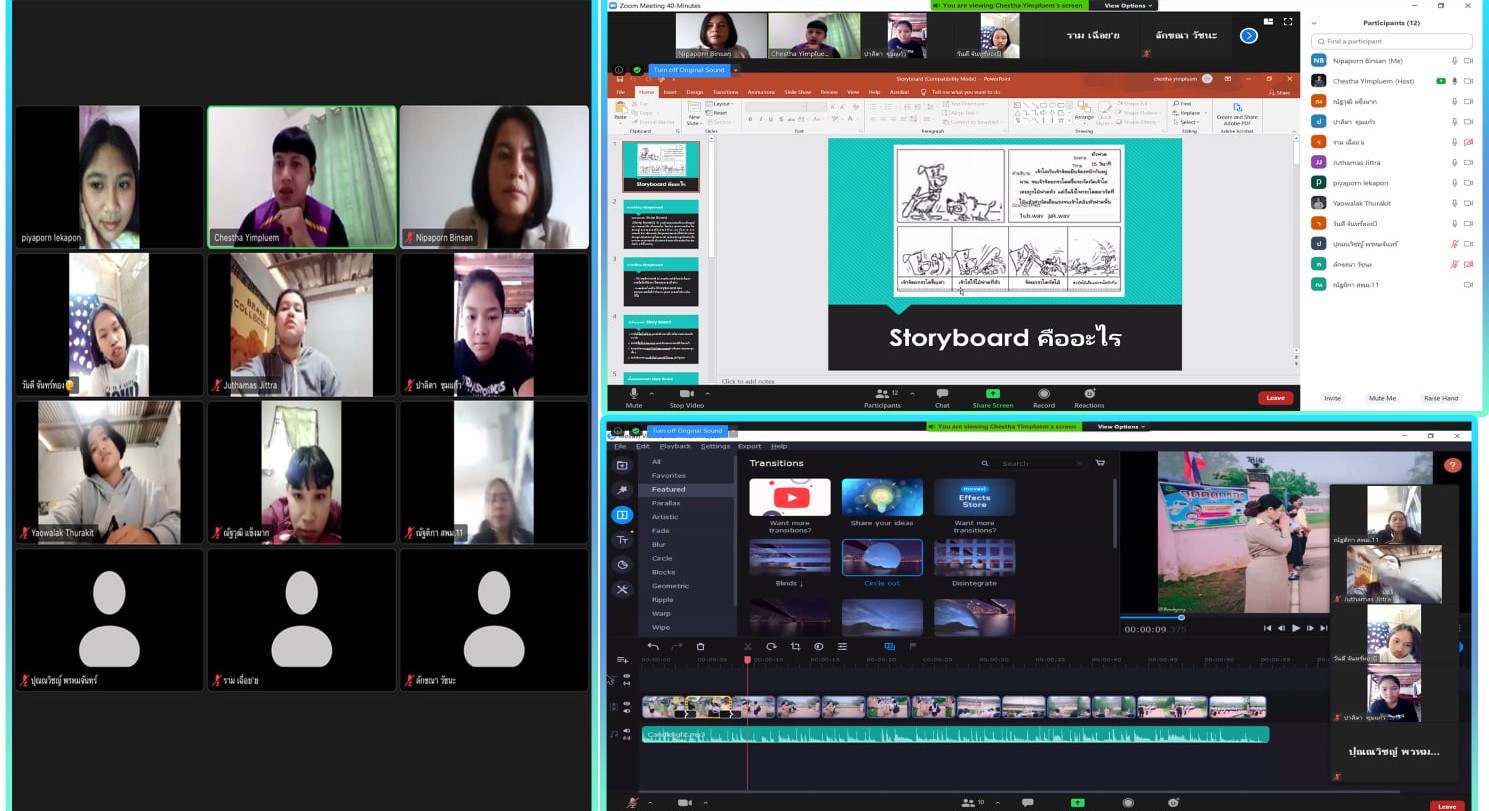Screen dimensions: 1489x811
Task: Expand View Options dropdown in upper Zoom window
Action: [1125, 5]
